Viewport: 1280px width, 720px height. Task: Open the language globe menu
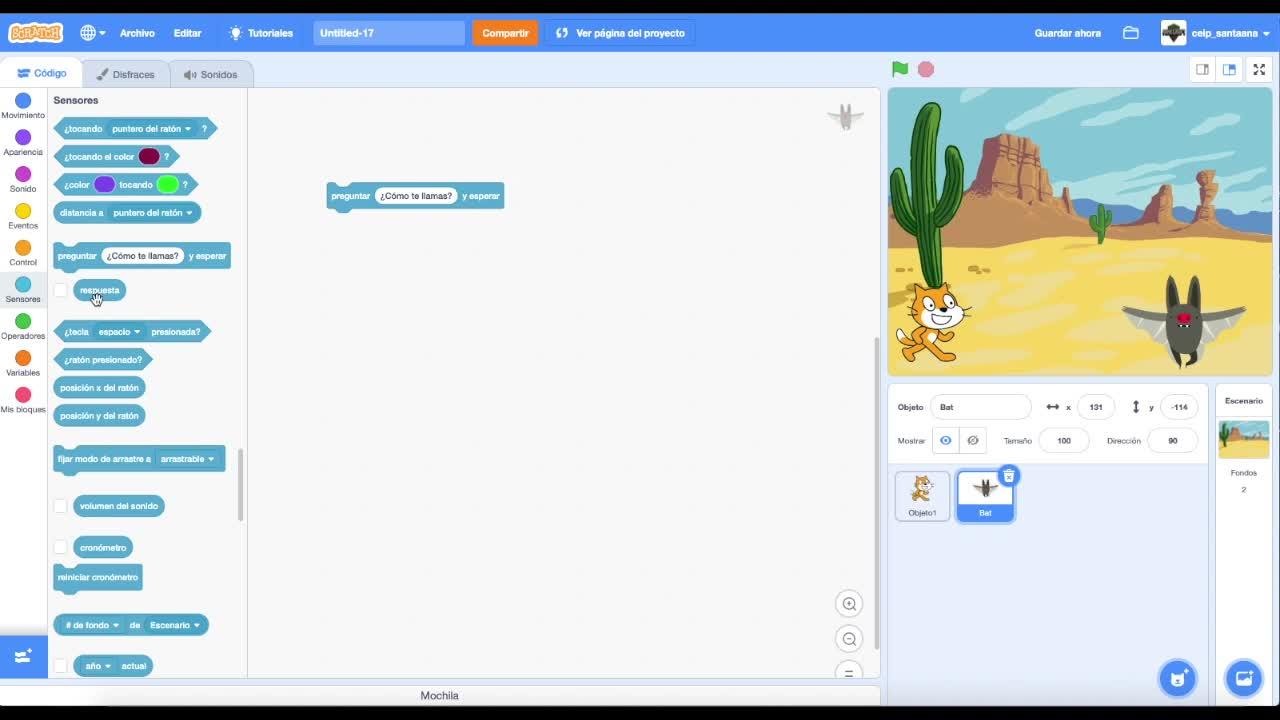click(x=92, y=33)
